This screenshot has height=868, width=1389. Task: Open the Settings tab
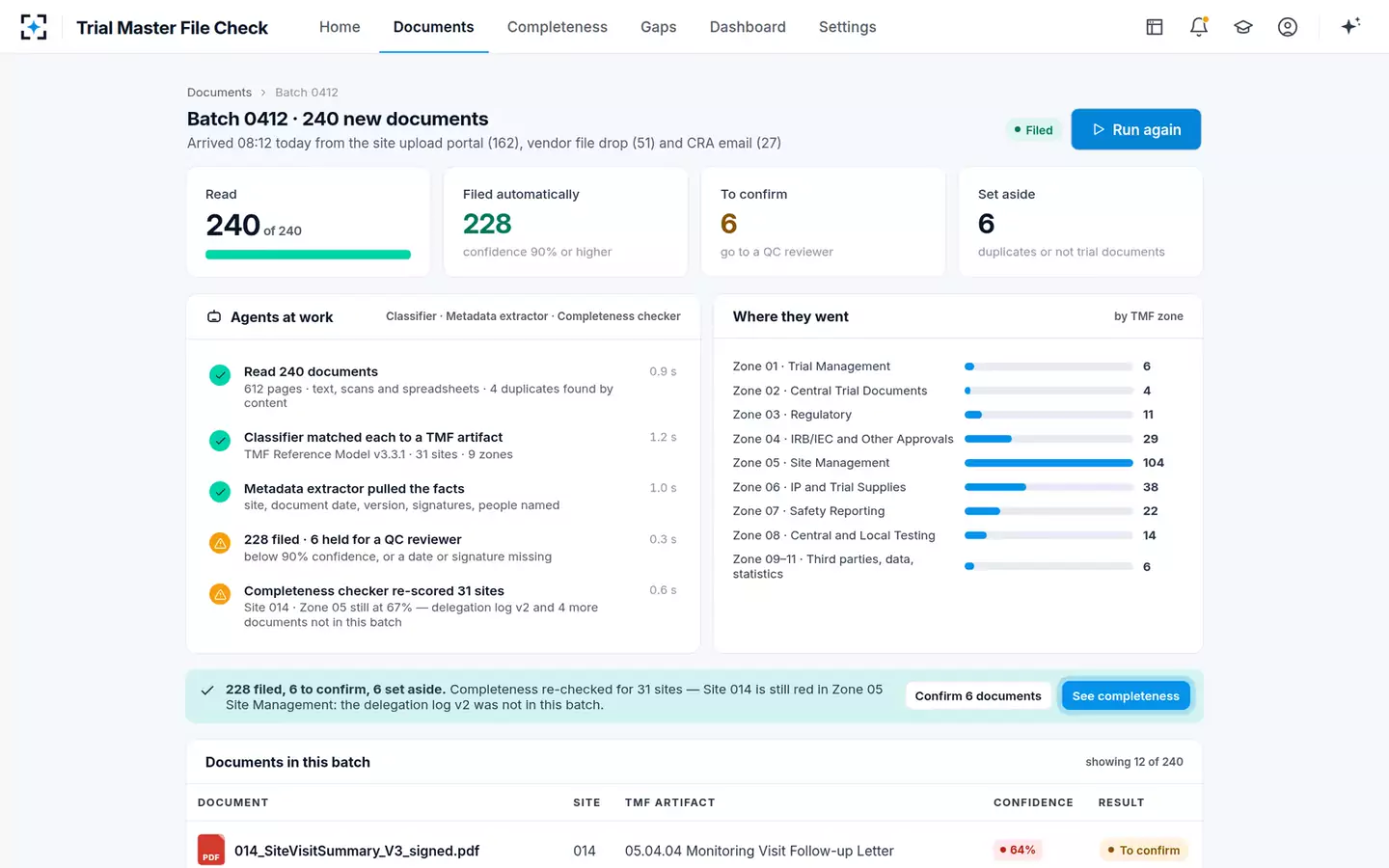848,27
